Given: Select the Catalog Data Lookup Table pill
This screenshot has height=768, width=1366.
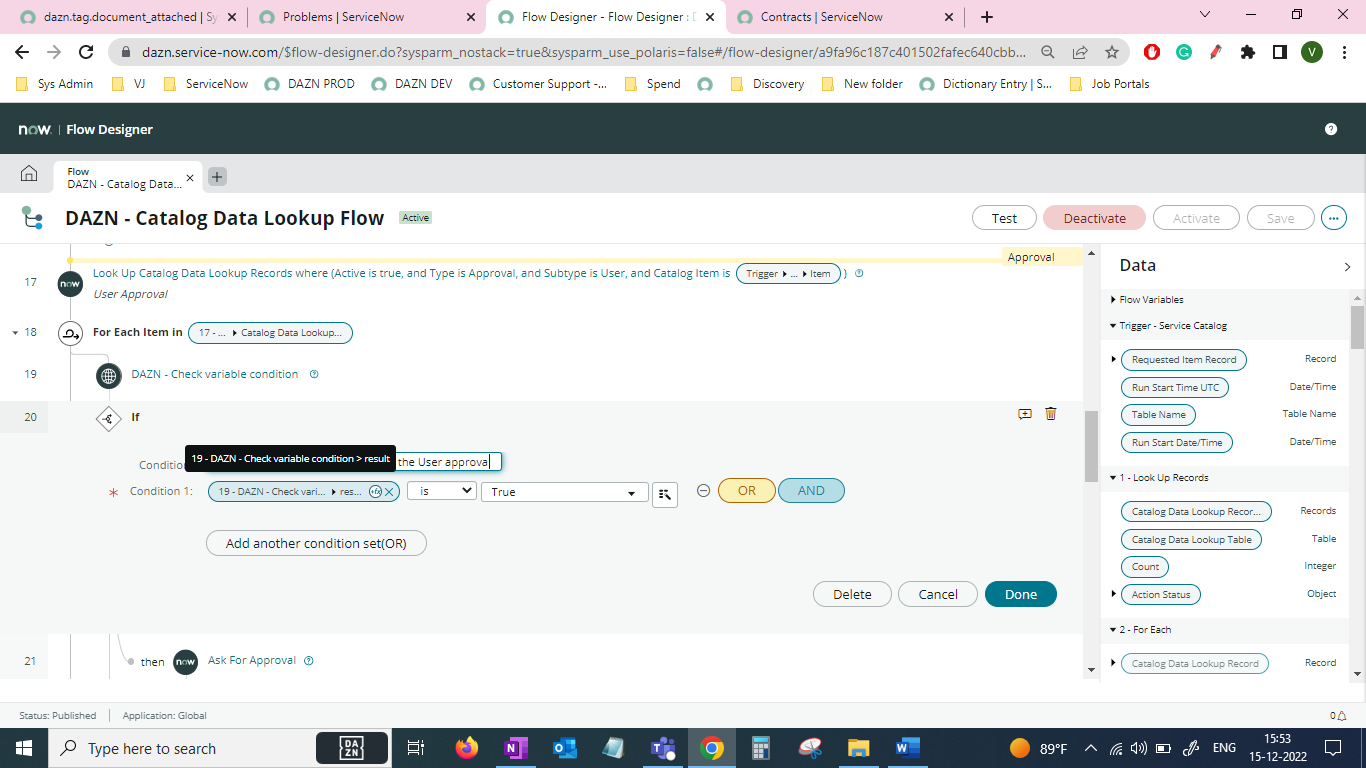Looking at the screenshot, I should [x=1191, y=539].
